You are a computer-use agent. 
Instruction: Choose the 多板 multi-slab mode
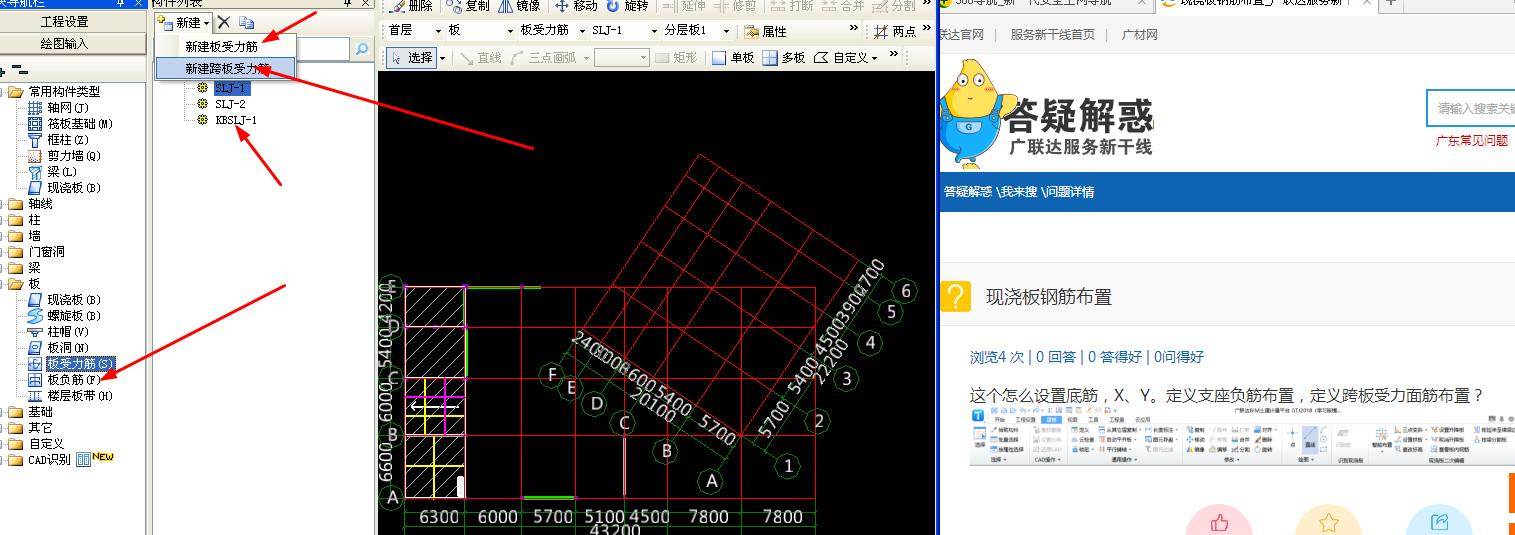click(784, 58)
